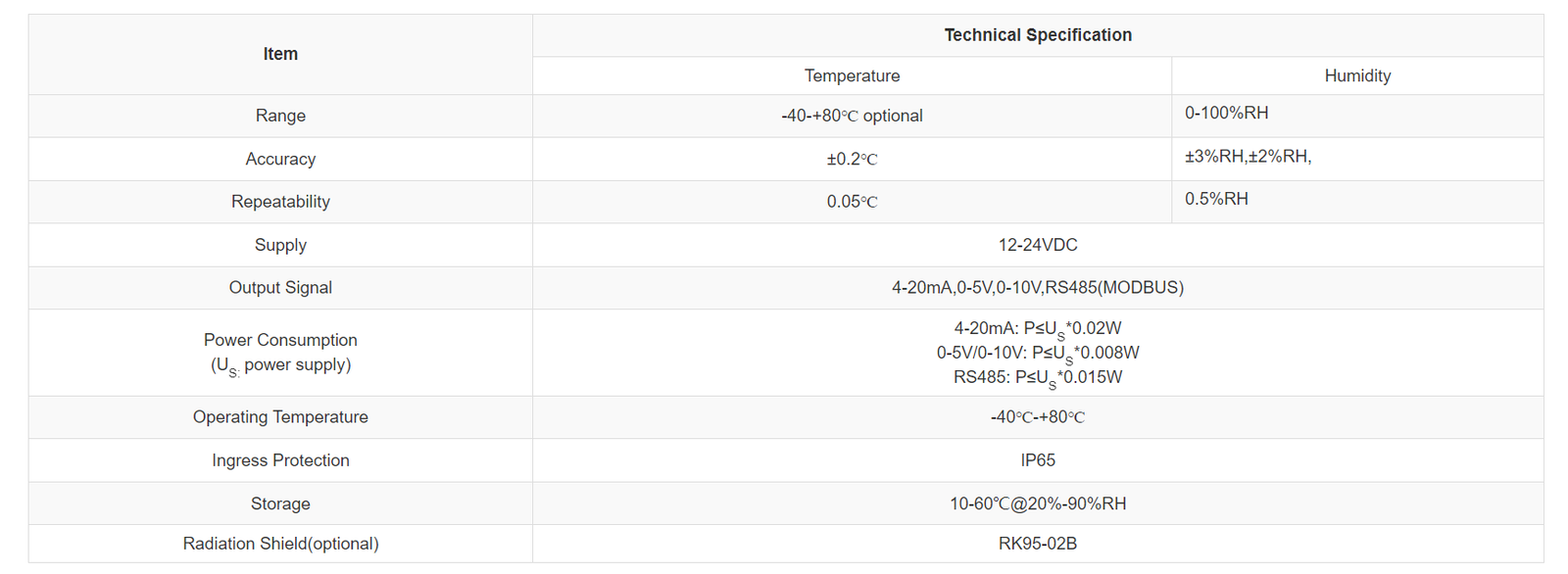Click the IP65 ingress protection value
The width and height of the screenshot is (1568, 574).
[1038, 460]
